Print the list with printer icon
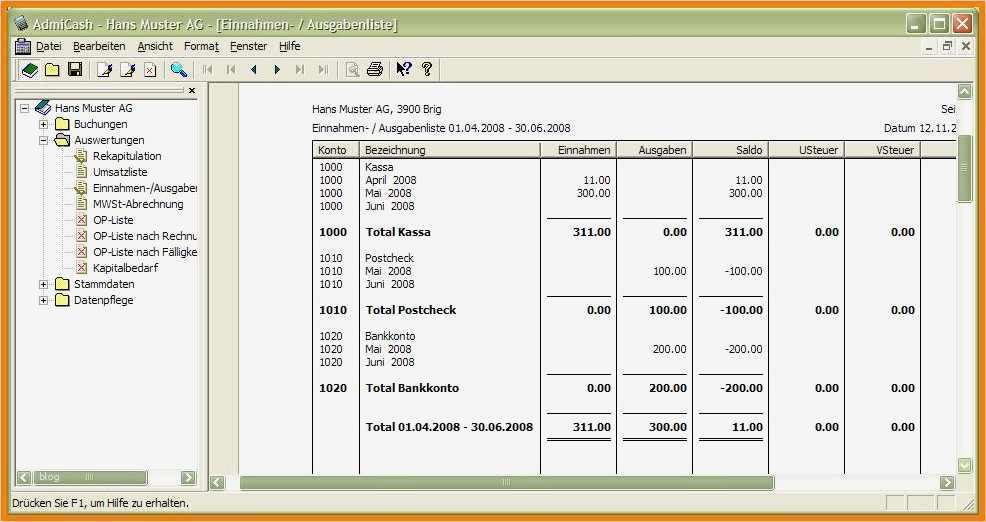 [375, 70]
